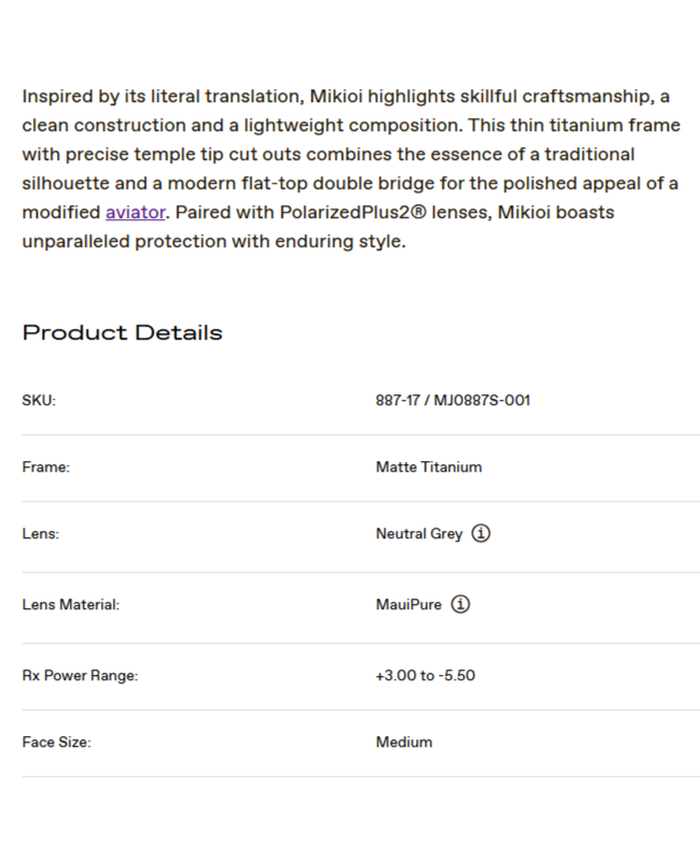Select the Neutral Grey lens text
This screenshot has height=850, width=700.
[x=419, y=534]
